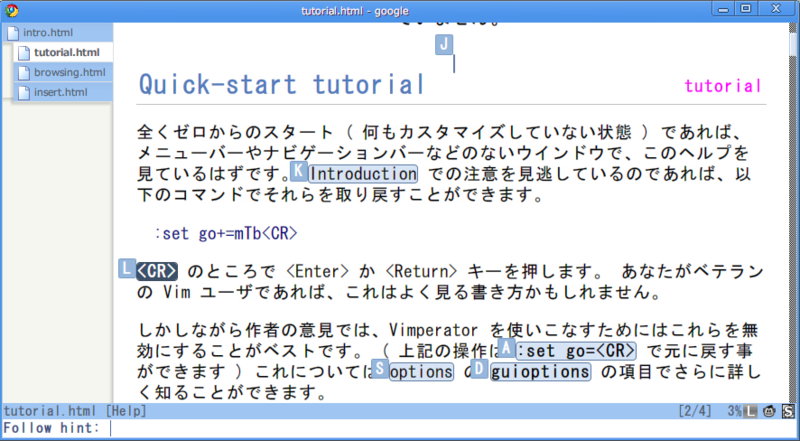Viewport: 800px width, 441px height.
Task: Go to the insert.html tab
Action: click(x=63, y=92)
